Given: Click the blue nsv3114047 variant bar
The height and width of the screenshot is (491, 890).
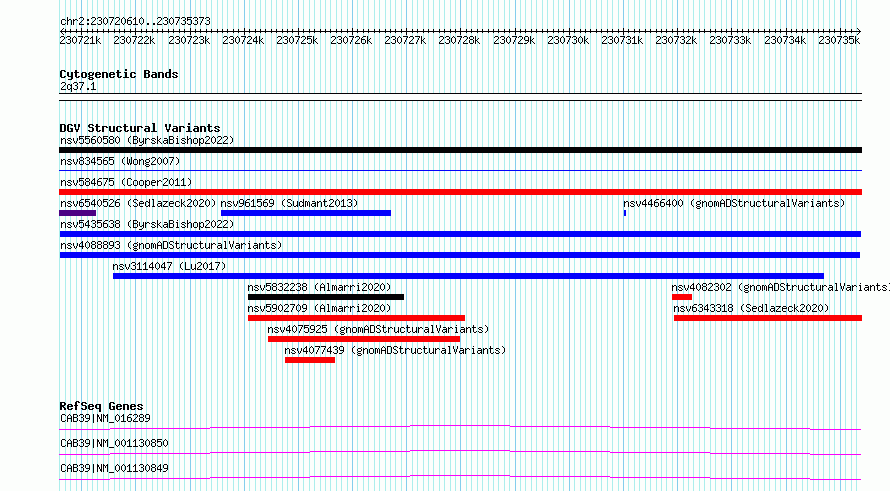Looking at the screenshot, I should pos(468,276).
